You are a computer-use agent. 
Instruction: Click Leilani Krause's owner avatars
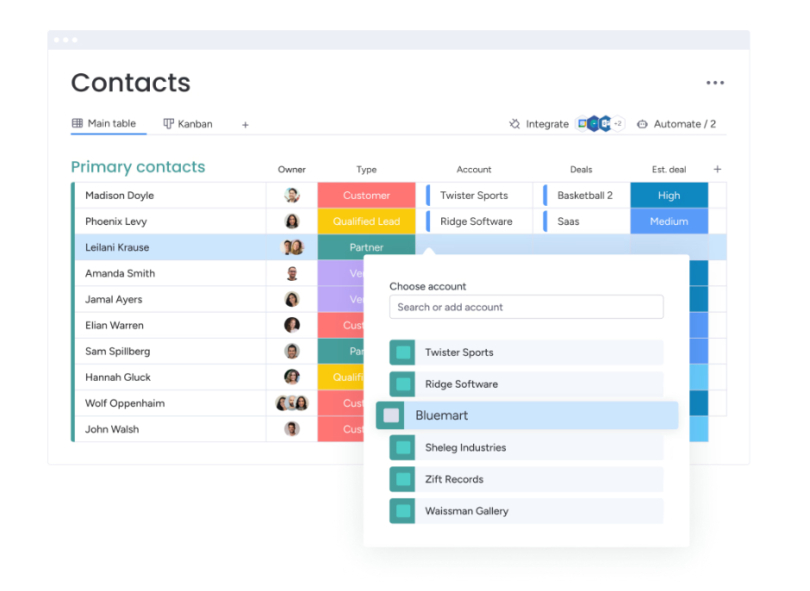click(291, 247)
